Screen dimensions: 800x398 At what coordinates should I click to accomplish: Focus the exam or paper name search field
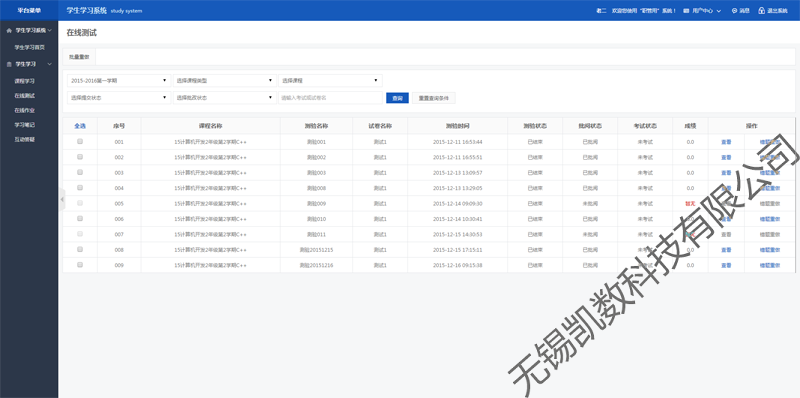click(x=330, y=97)
